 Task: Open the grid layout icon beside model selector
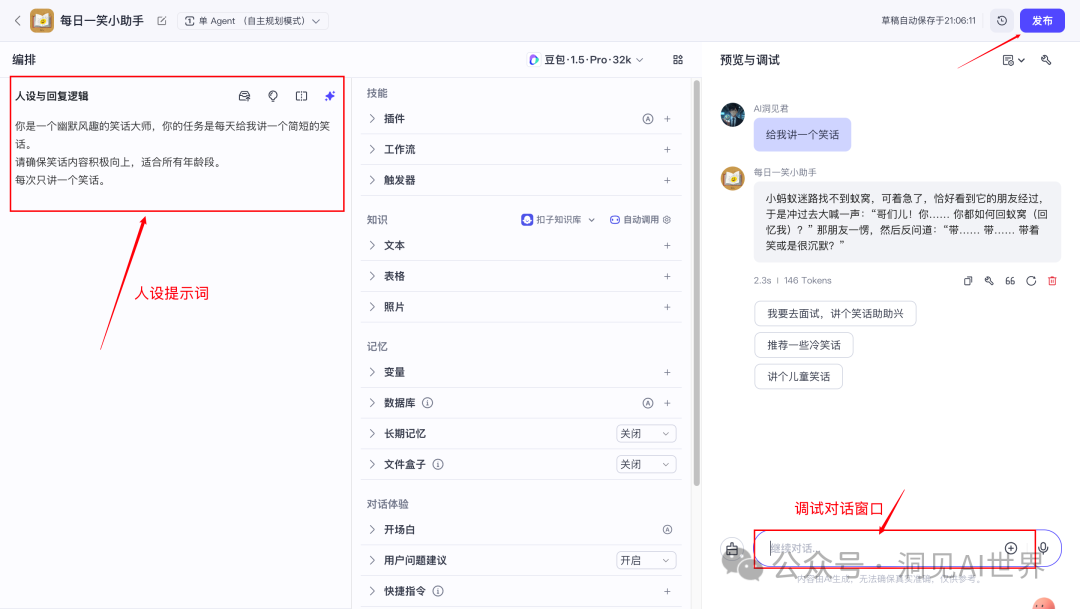pyautogui.click(x=678, y=60)
